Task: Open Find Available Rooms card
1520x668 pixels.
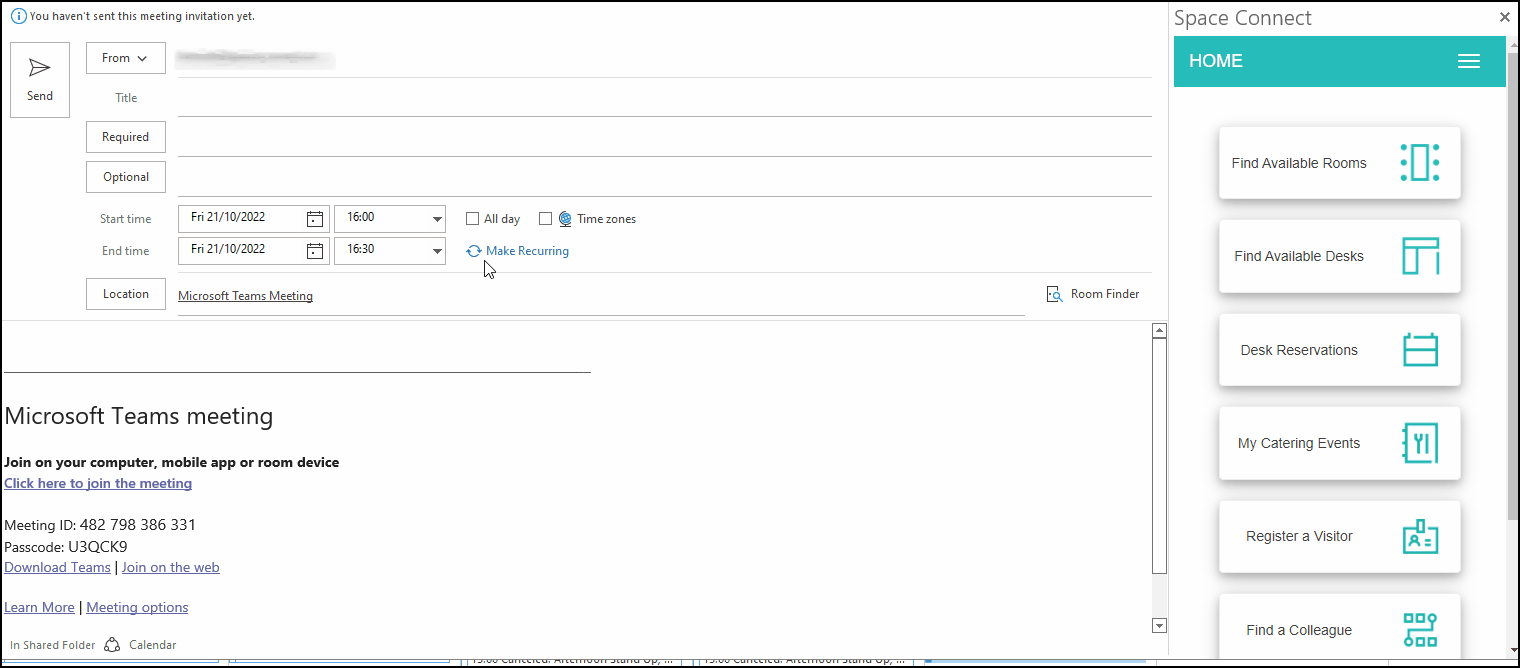Action: pos(1340,162)
